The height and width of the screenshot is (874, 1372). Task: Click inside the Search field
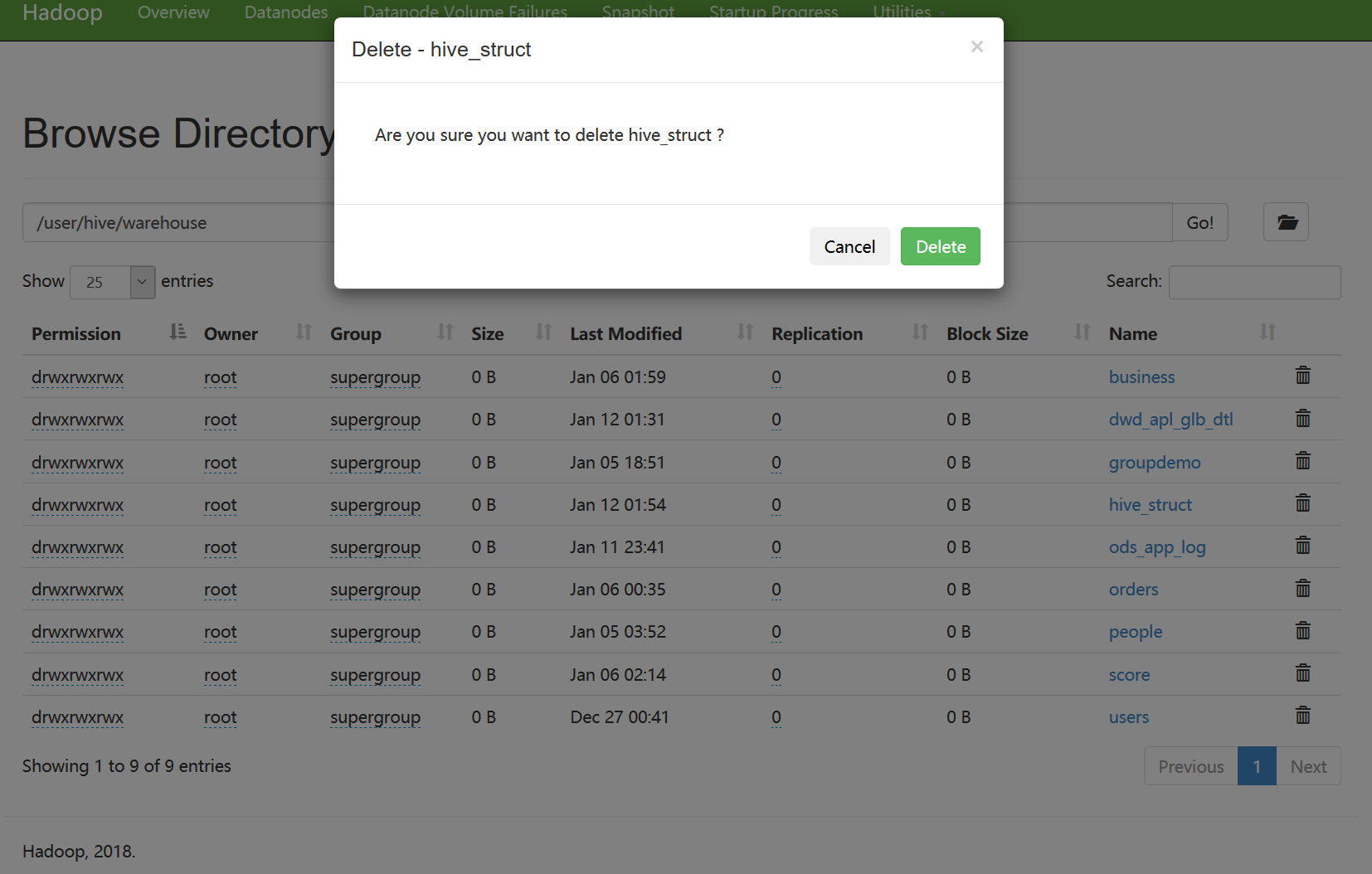pos(1254,282)
